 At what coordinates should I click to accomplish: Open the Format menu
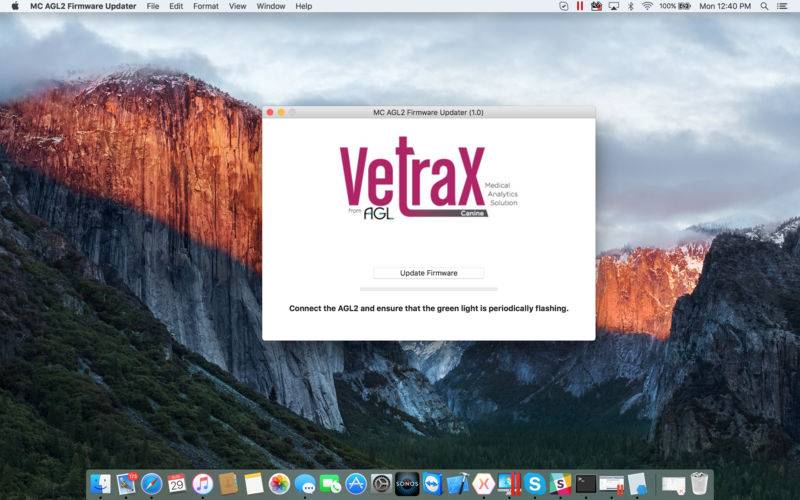[206, 6]
